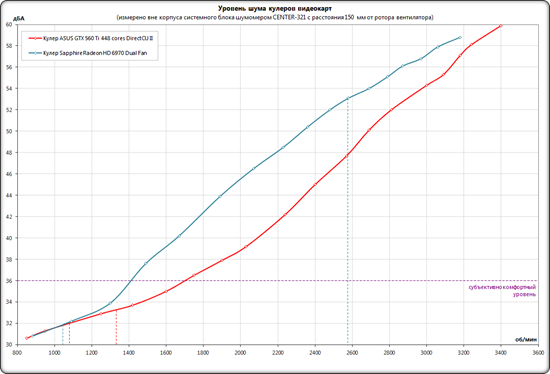This screenshot has height=374, width=550.
Task: Click the "1600" horizontal axis label
Action: click(166, 352)
